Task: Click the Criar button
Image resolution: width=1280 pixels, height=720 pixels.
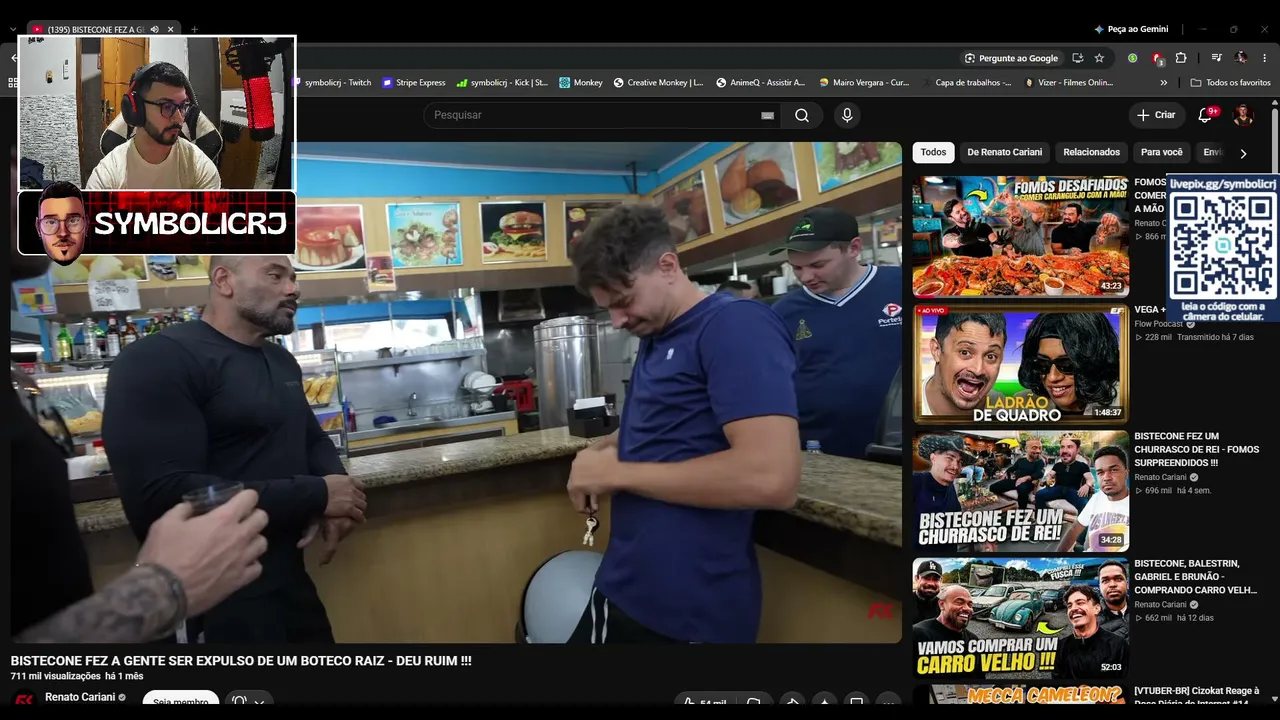Action: click(x=1156, y=115)
